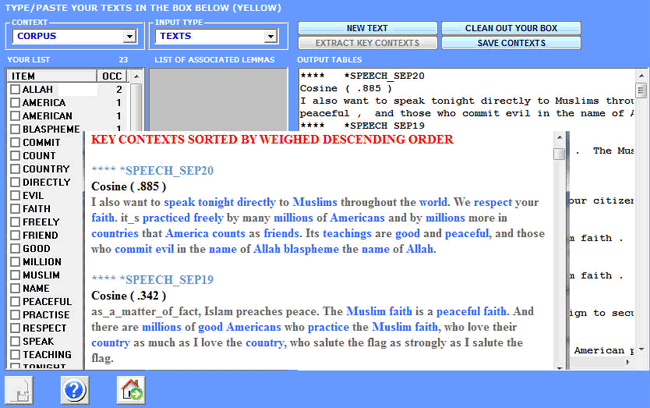Click the NEW TEXT button
The image size is (650, 408).
click(x=367, y=28)
